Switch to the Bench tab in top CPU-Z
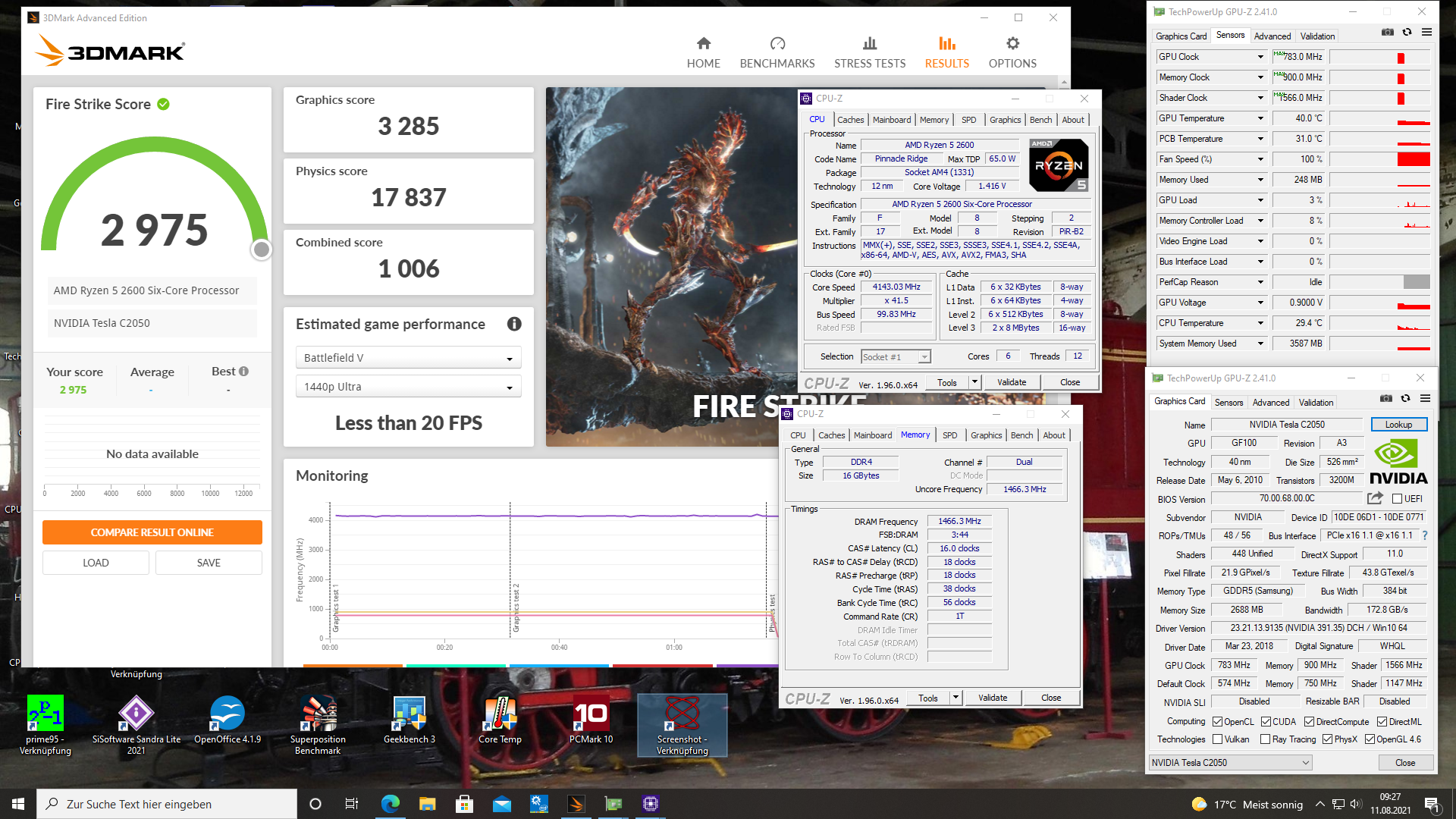Viewport: 1456px width, 819px height. 1040,120
